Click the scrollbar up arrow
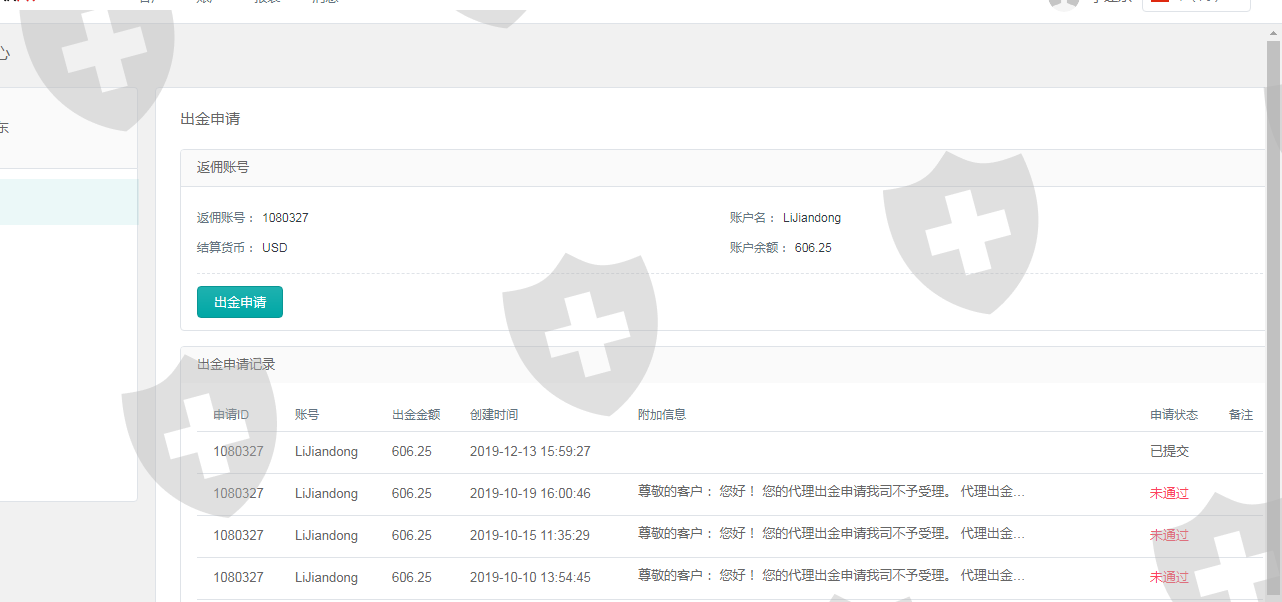This screenshot has width=1282, height=602. [x=1274, y=32]
